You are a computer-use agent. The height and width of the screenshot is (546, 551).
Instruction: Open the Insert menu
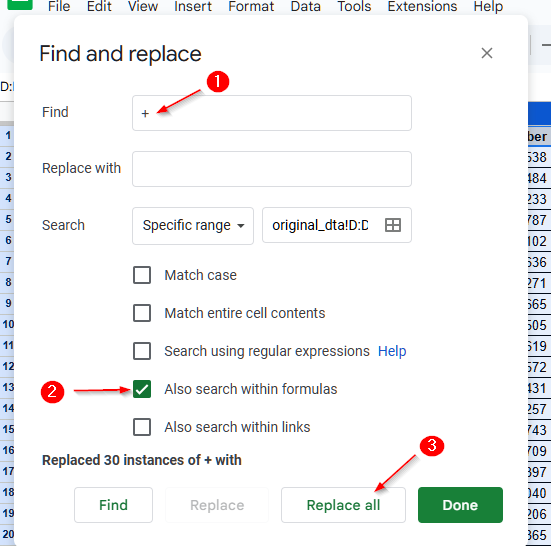[193, 6]
